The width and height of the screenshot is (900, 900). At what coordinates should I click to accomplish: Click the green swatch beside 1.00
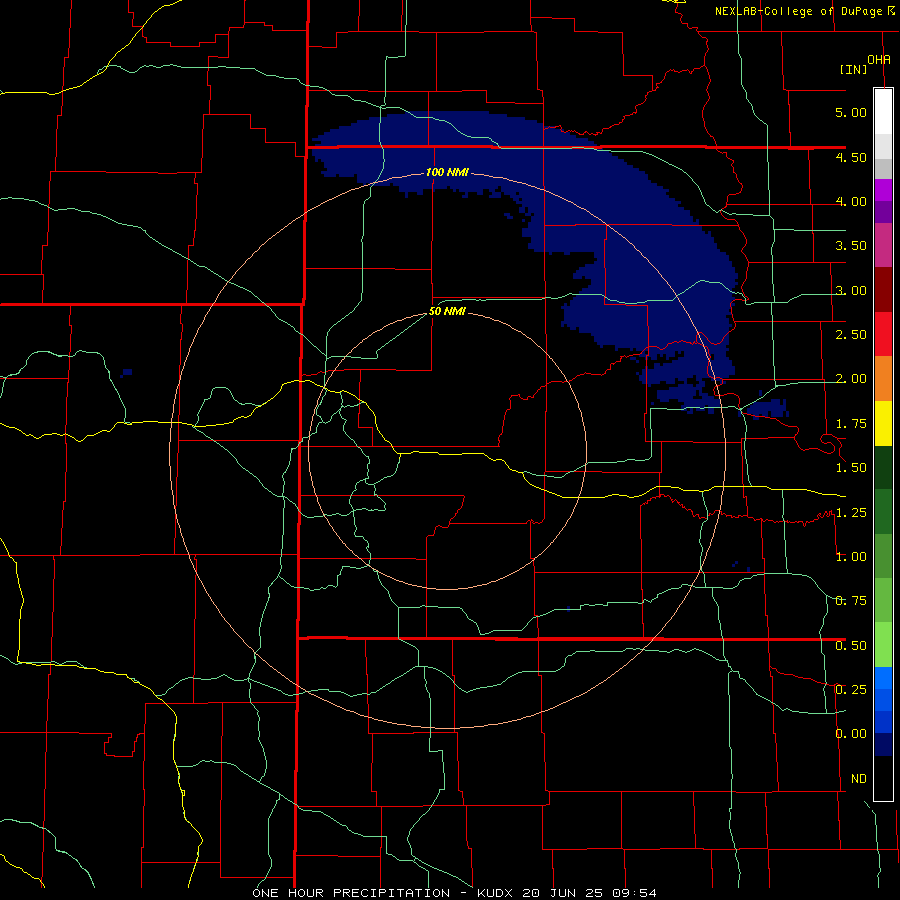point(883,556)
